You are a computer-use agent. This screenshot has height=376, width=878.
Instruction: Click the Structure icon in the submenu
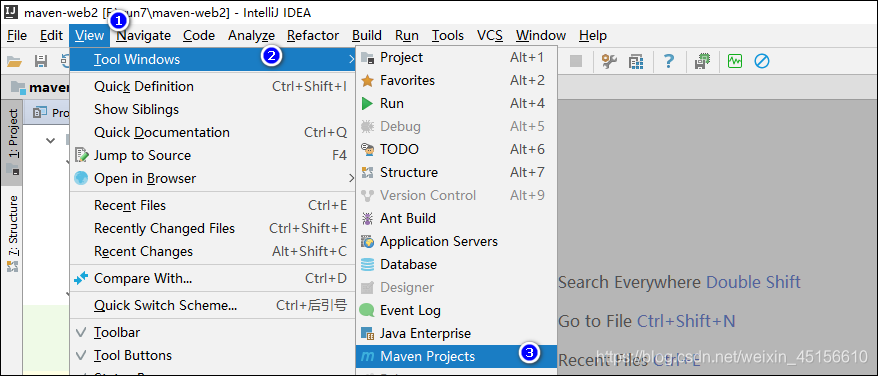pos(367,173)
